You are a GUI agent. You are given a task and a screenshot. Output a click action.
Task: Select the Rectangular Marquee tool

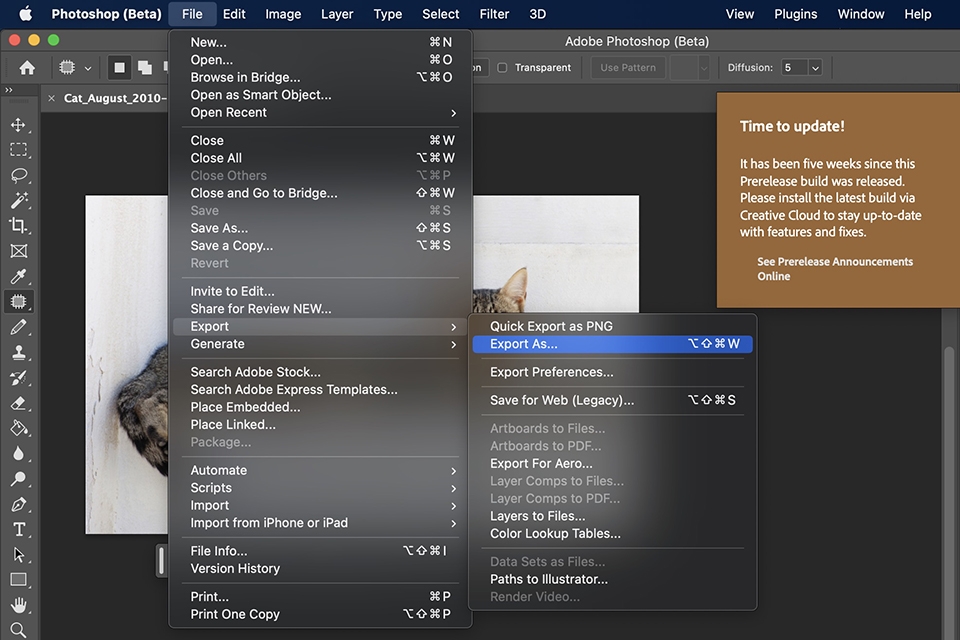18,150
